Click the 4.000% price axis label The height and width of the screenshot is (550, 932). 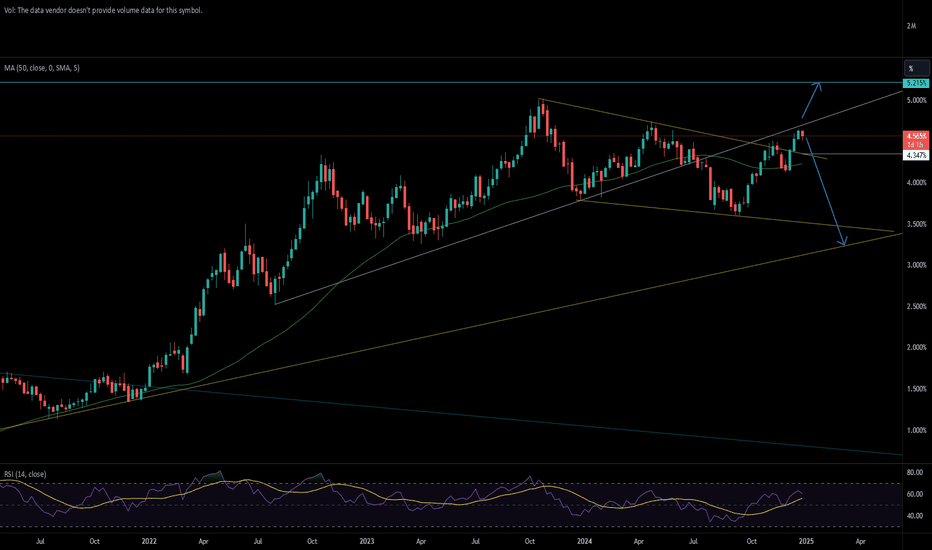[916, 183]
